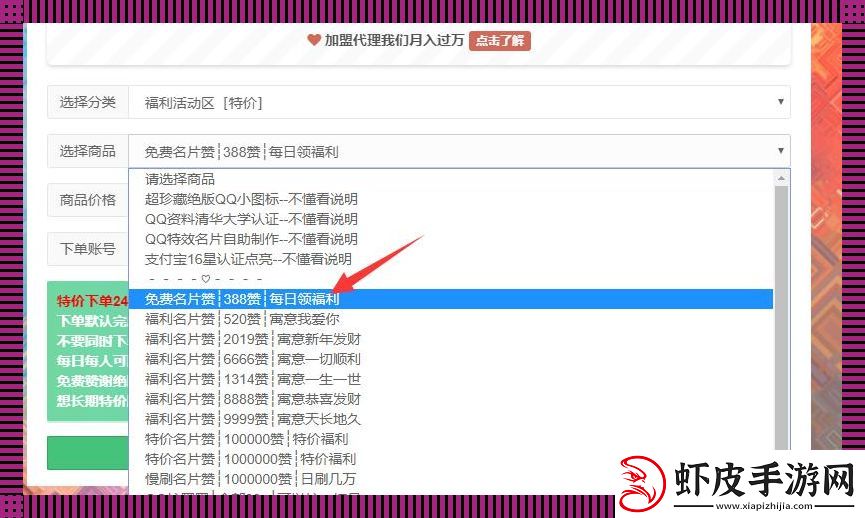Click the 选择商品 label

[x=88, y=151]
